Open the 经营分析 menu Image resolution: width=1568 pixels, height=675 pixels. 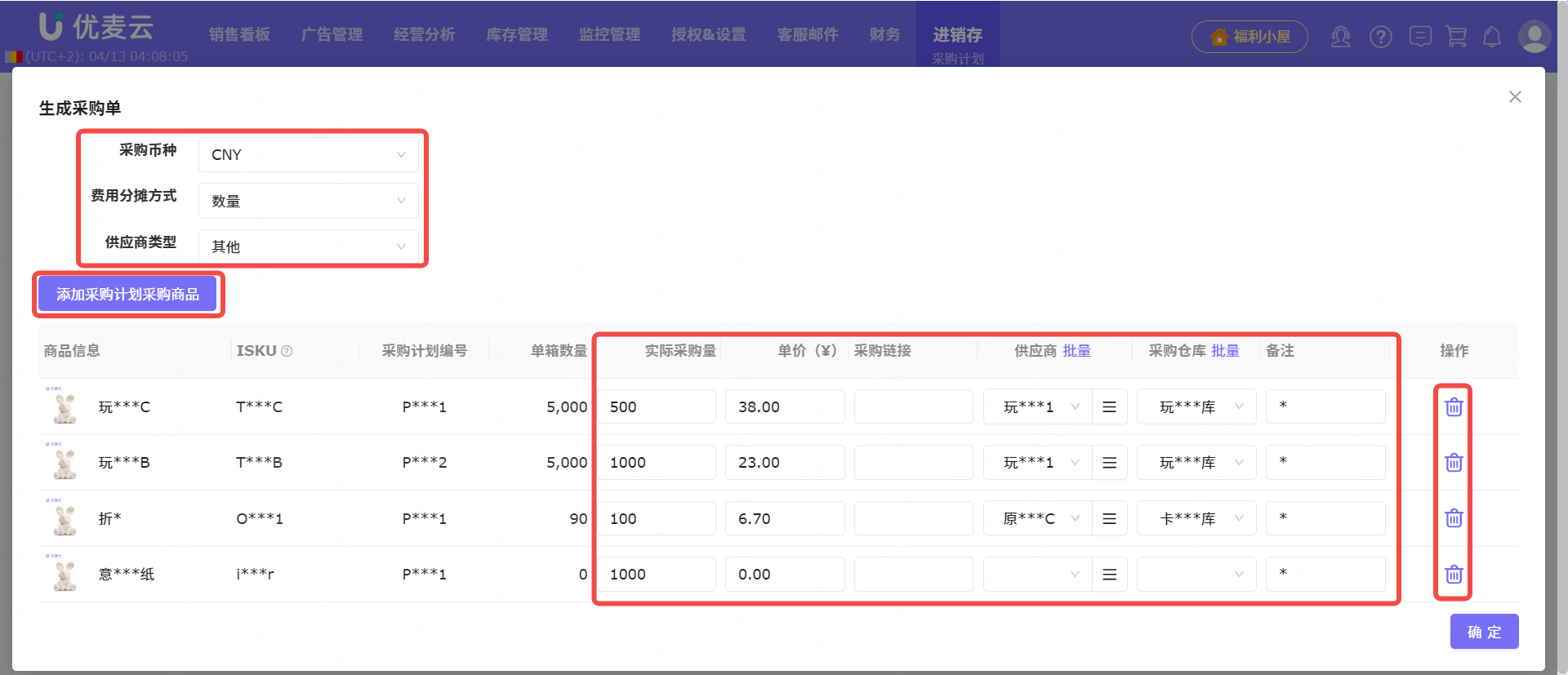425,34
